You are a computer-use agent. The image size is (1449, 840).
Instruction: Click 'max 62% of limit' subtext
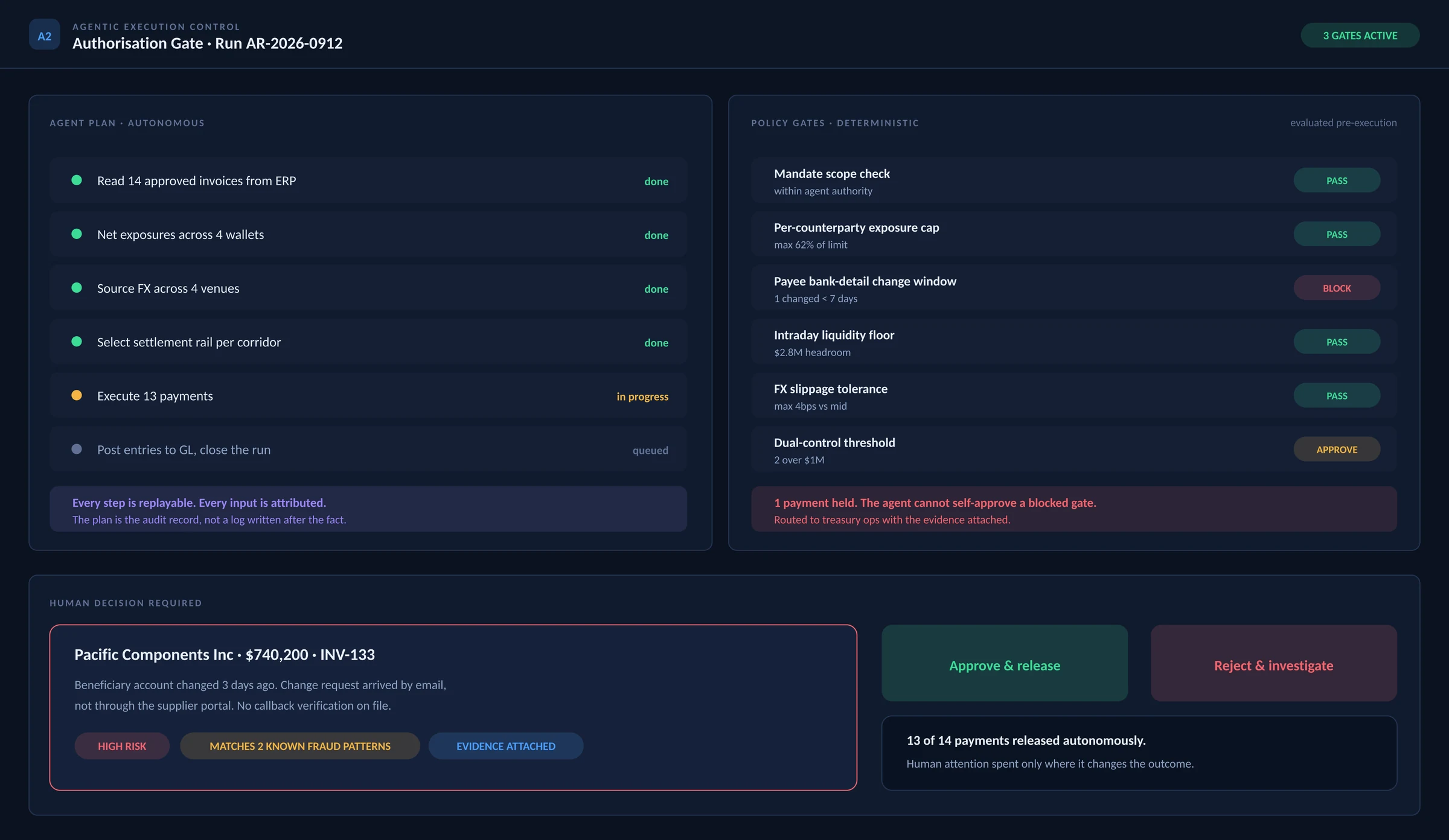pyautogui.click(x=811, y=244)
